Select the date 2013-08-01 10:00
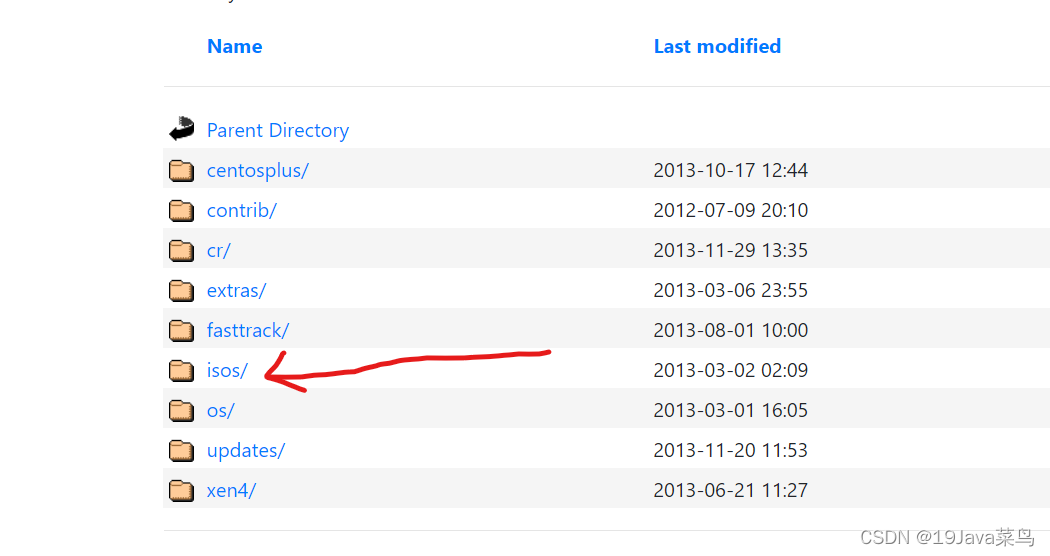The width and height of the screenshot is (1050, 556). coord(731,330)
